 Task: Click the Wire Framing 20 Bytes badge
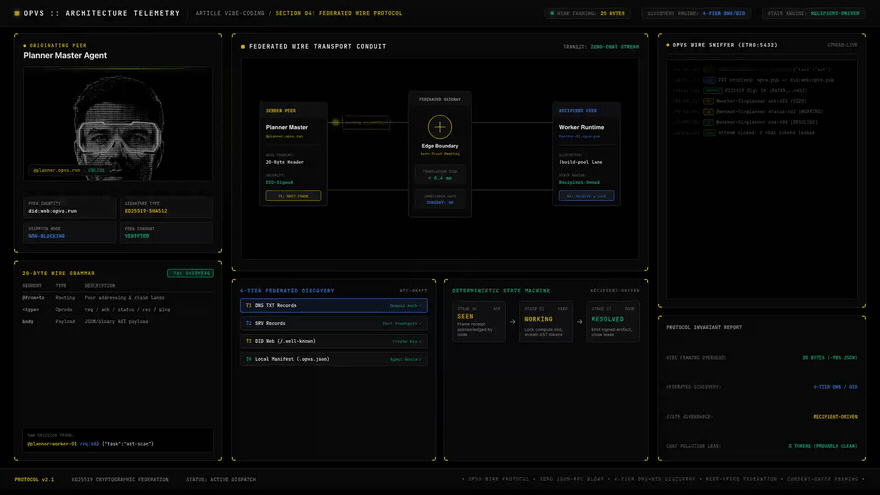(x=588, y=13)
